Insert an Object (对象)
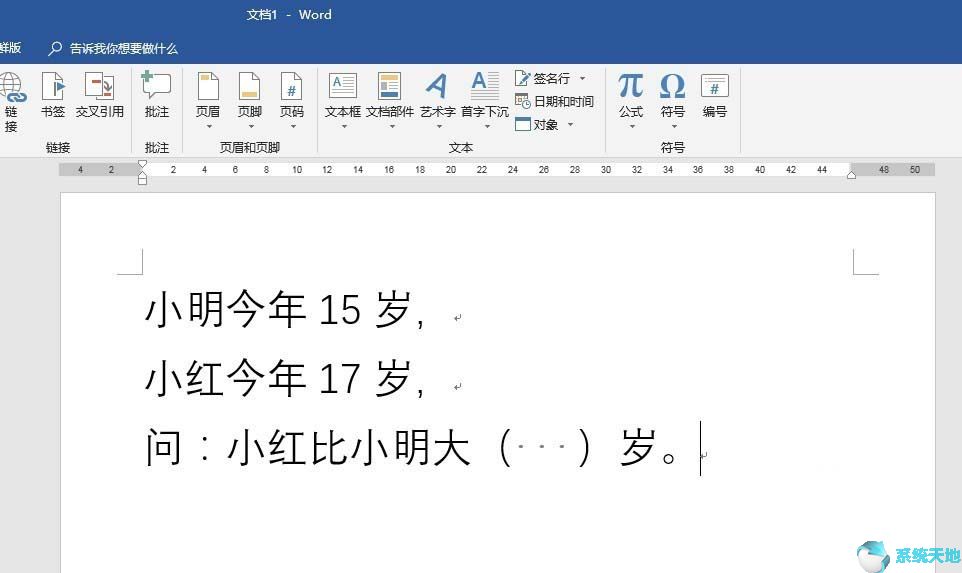The width and height of the screenshot is (962, 573). pyautogui.click(x=537, y=125)
